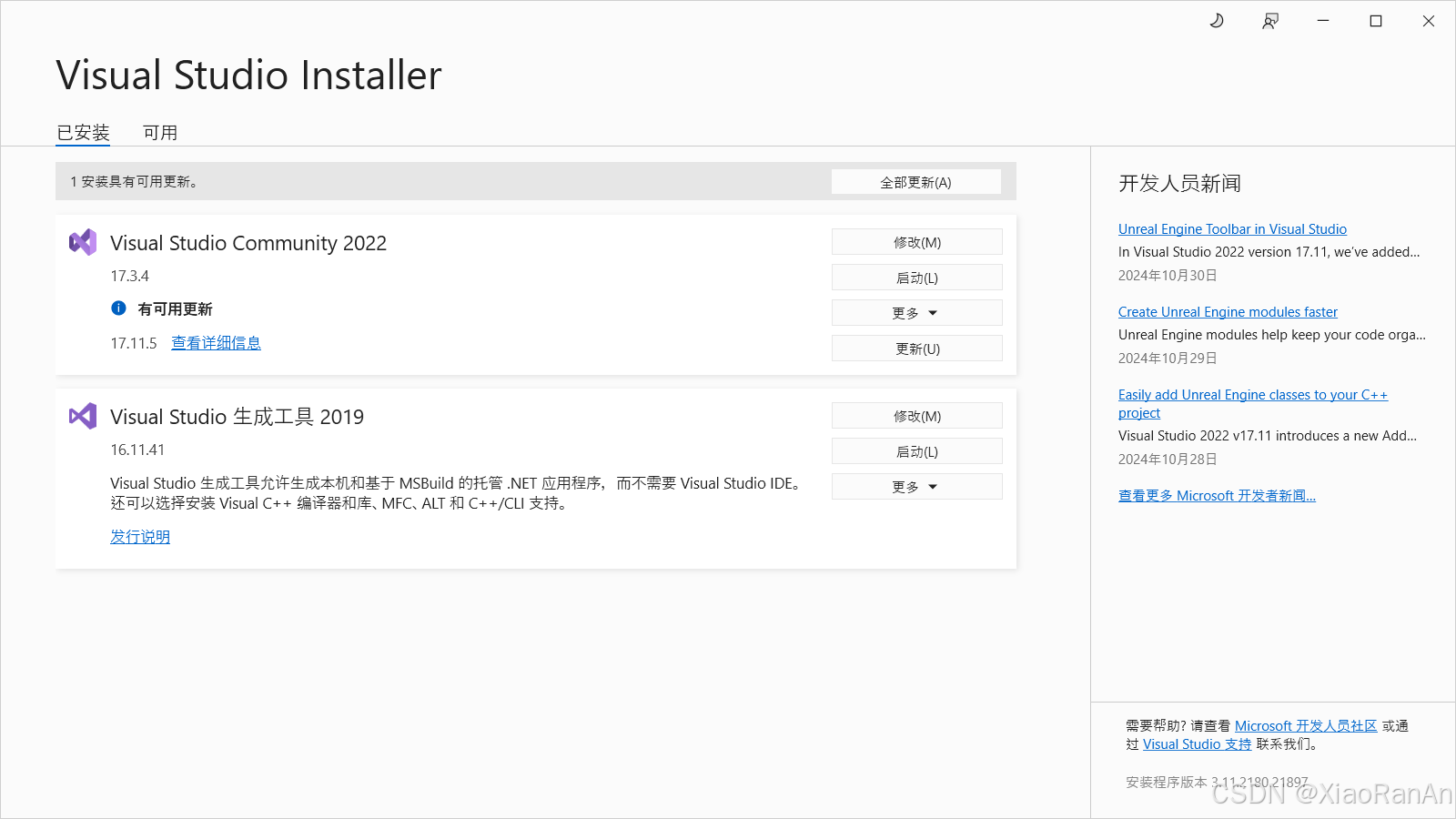Click the 生成工具 description paragraph
The width and height of the screenshot is (1456, 819).
pyautogui.click(x=458, y=493)
